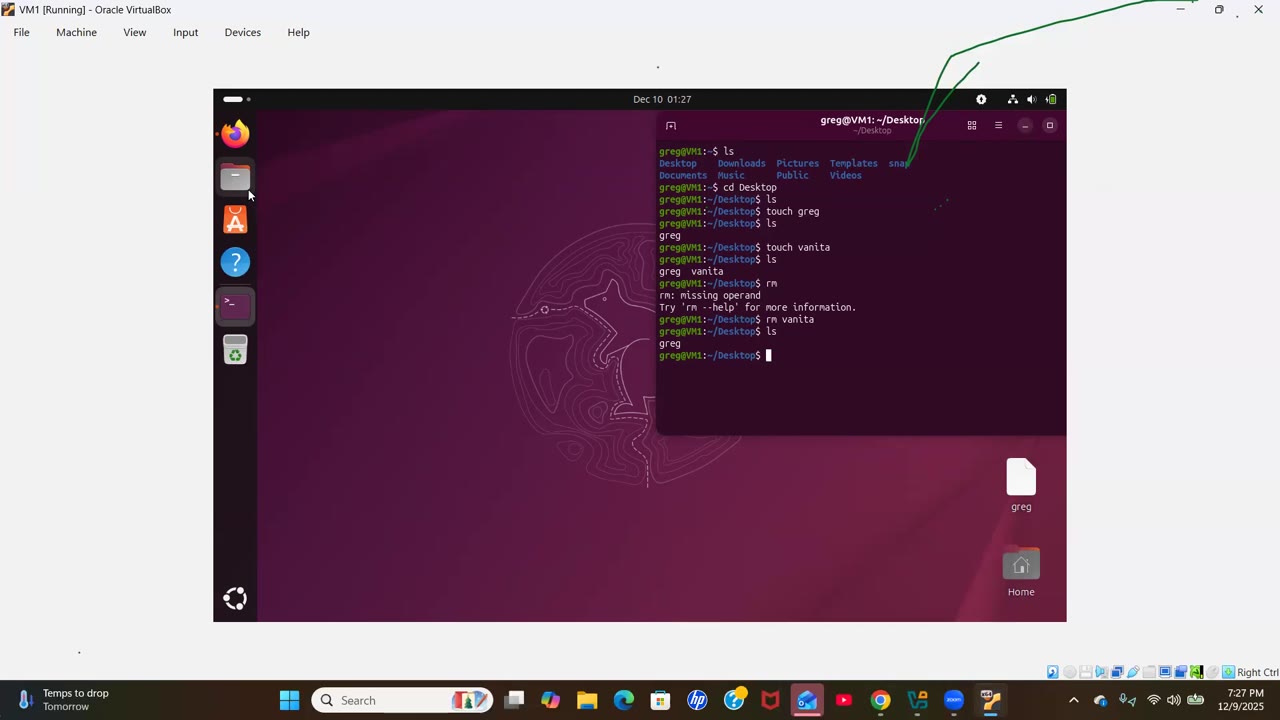Viewport: 1280px width, 720px height.
Task: Open Firefox from the Ubuntu dock
Action: (235, 133)
